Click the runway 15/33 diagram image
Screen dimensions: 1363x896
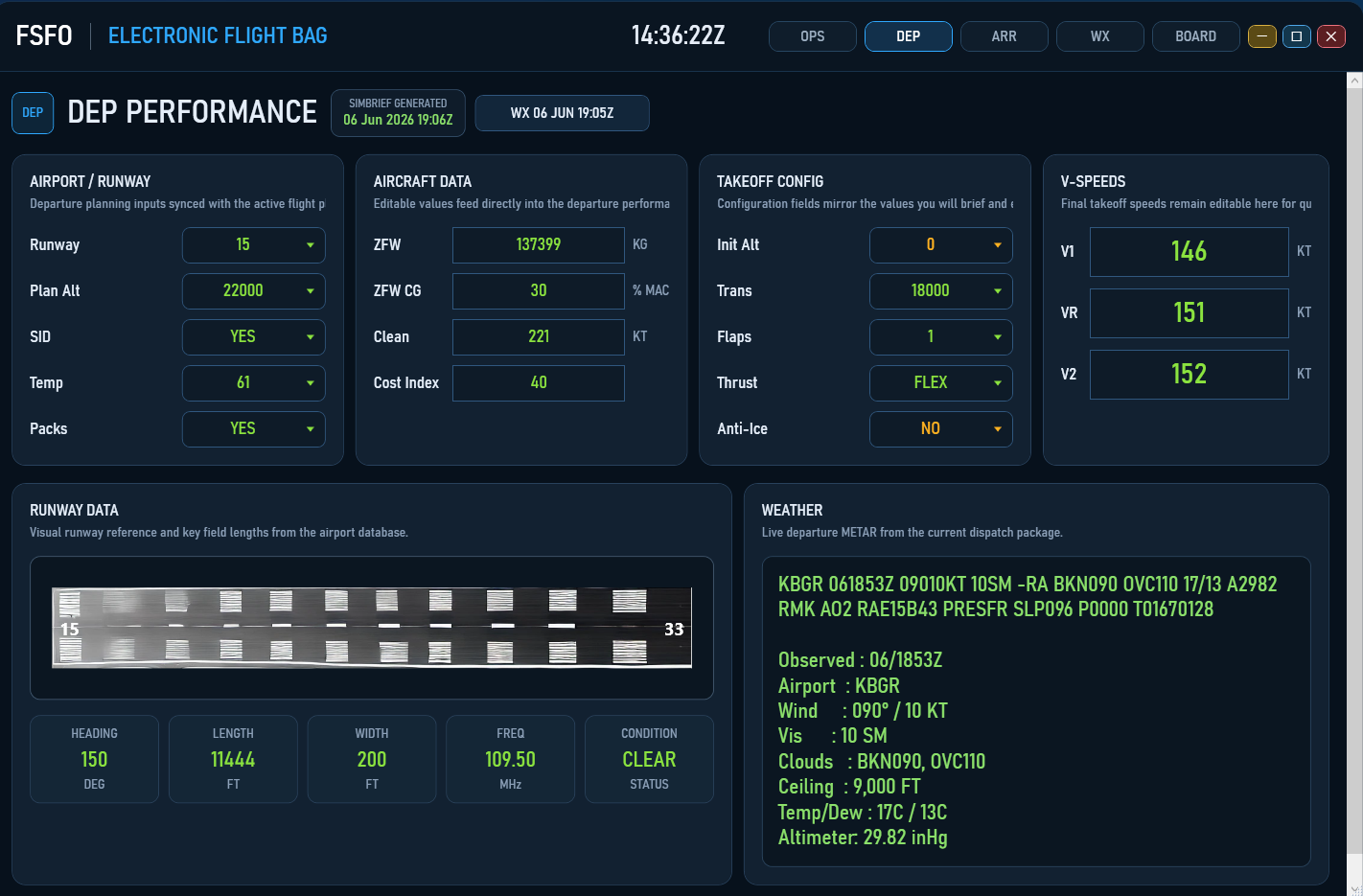click(x=372, y=628)
